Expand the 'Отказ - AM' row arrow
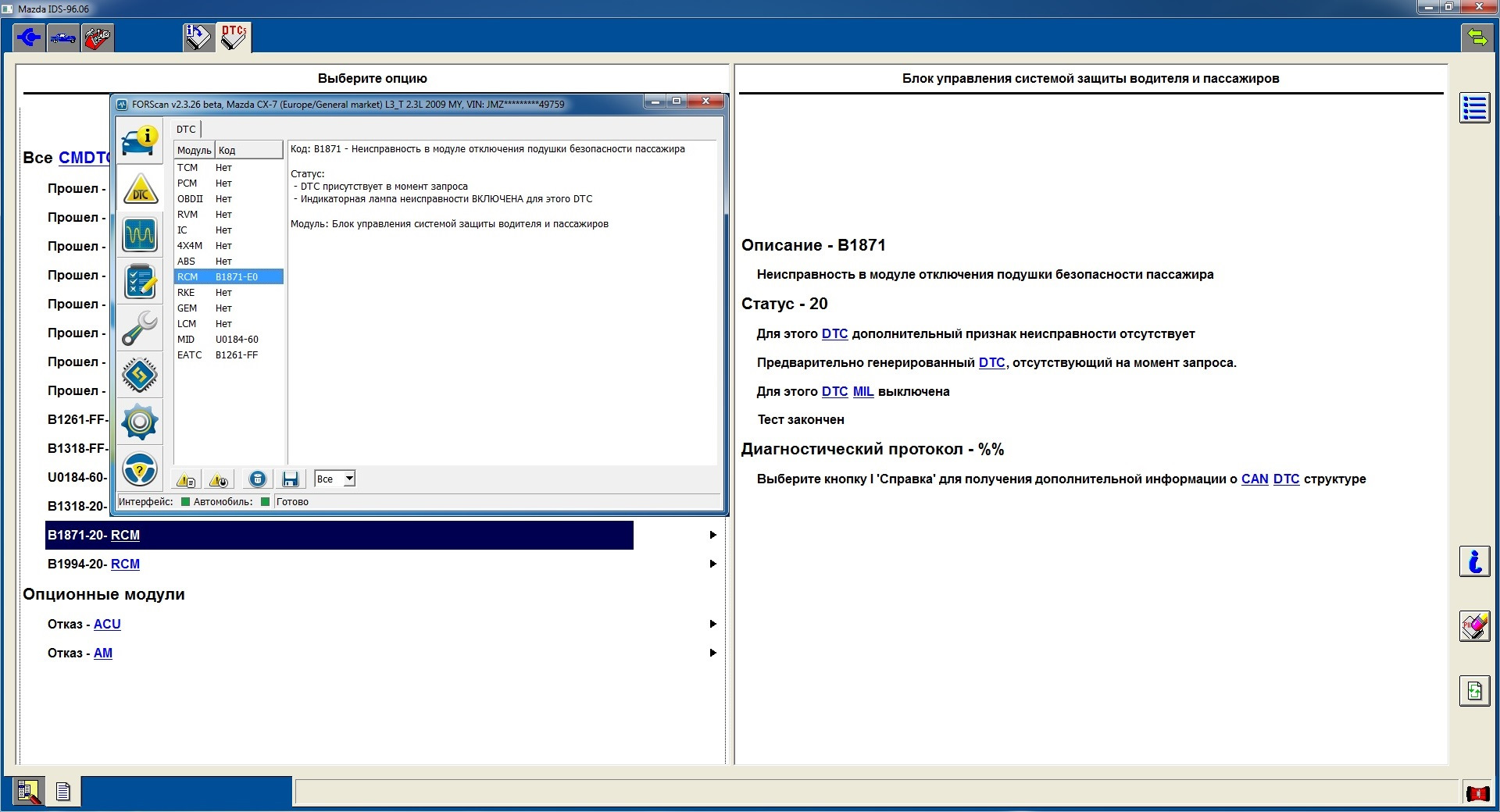Screen dimensions: 1500x812 pos(712,653)
